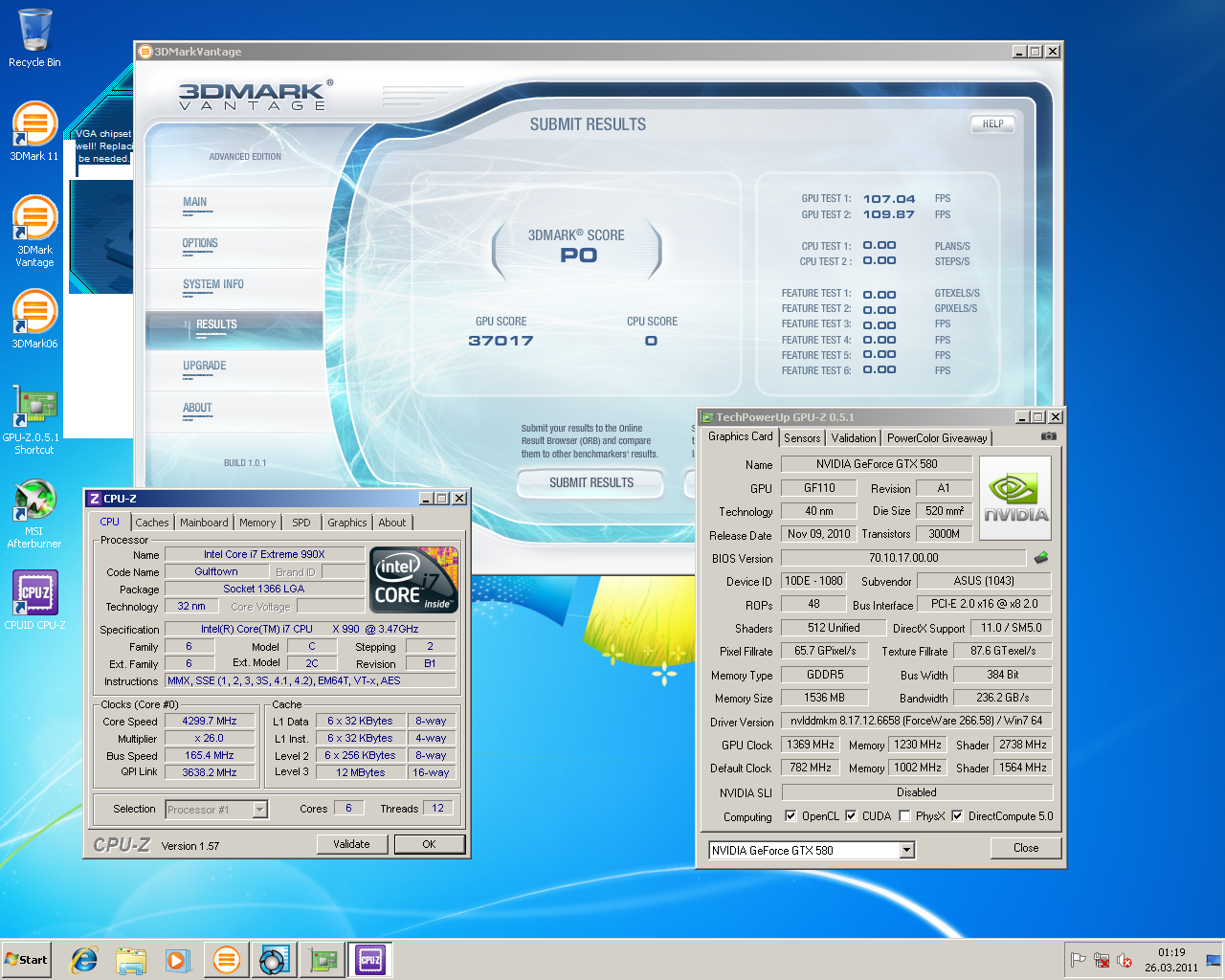Click the BIOS save chip icon in GPU-Z

(x=1041, y=557)
